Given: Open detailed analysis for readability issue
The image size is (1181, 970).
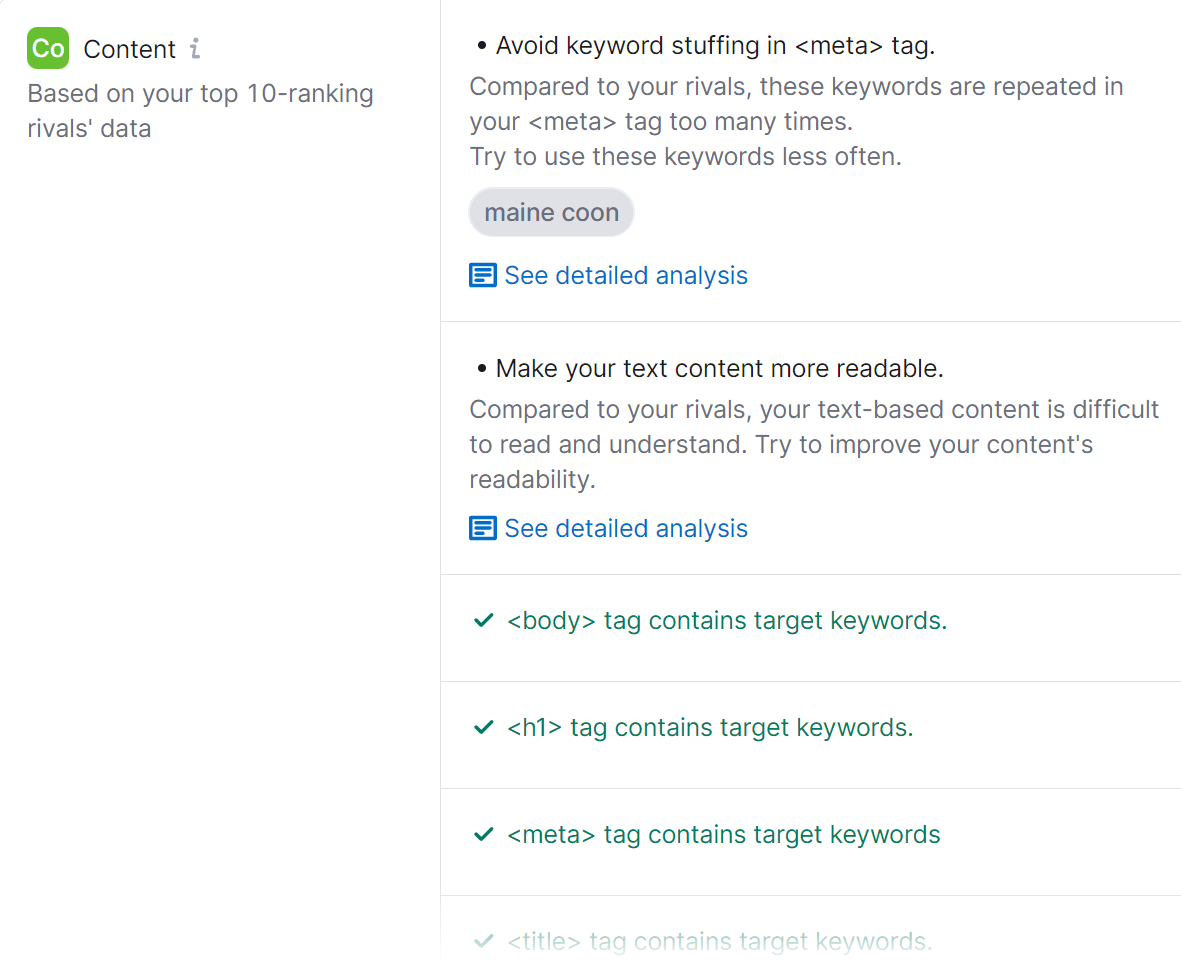Looking at the screenshot, I should click(x=626, y=527).
